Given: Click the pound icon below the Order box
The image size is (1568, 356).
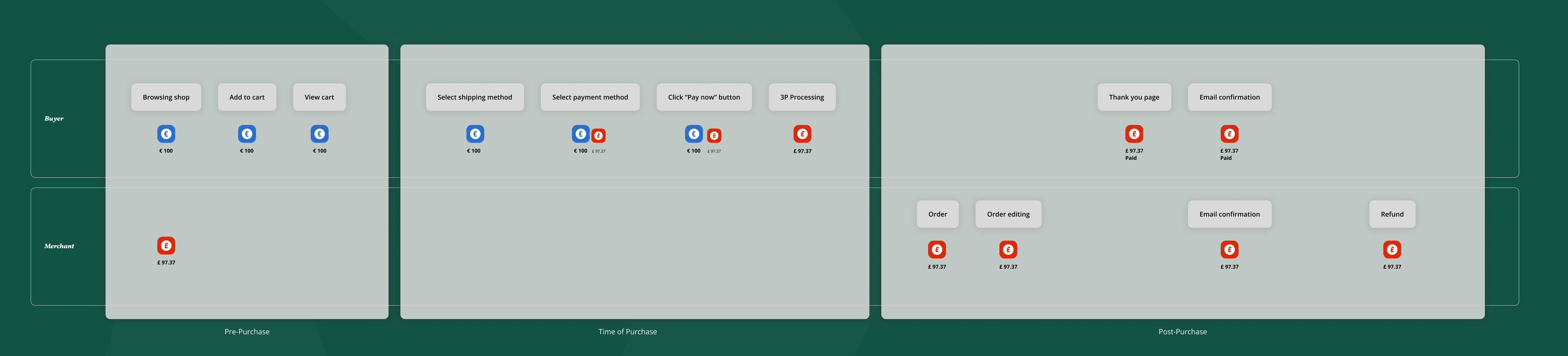Looking at the screenshot, I should pos(937,249).
